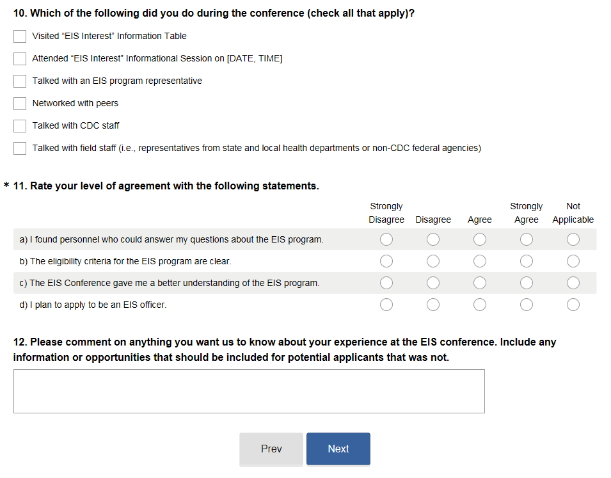Choose Disagree for d) plan to apply

(x=433, y=305)
